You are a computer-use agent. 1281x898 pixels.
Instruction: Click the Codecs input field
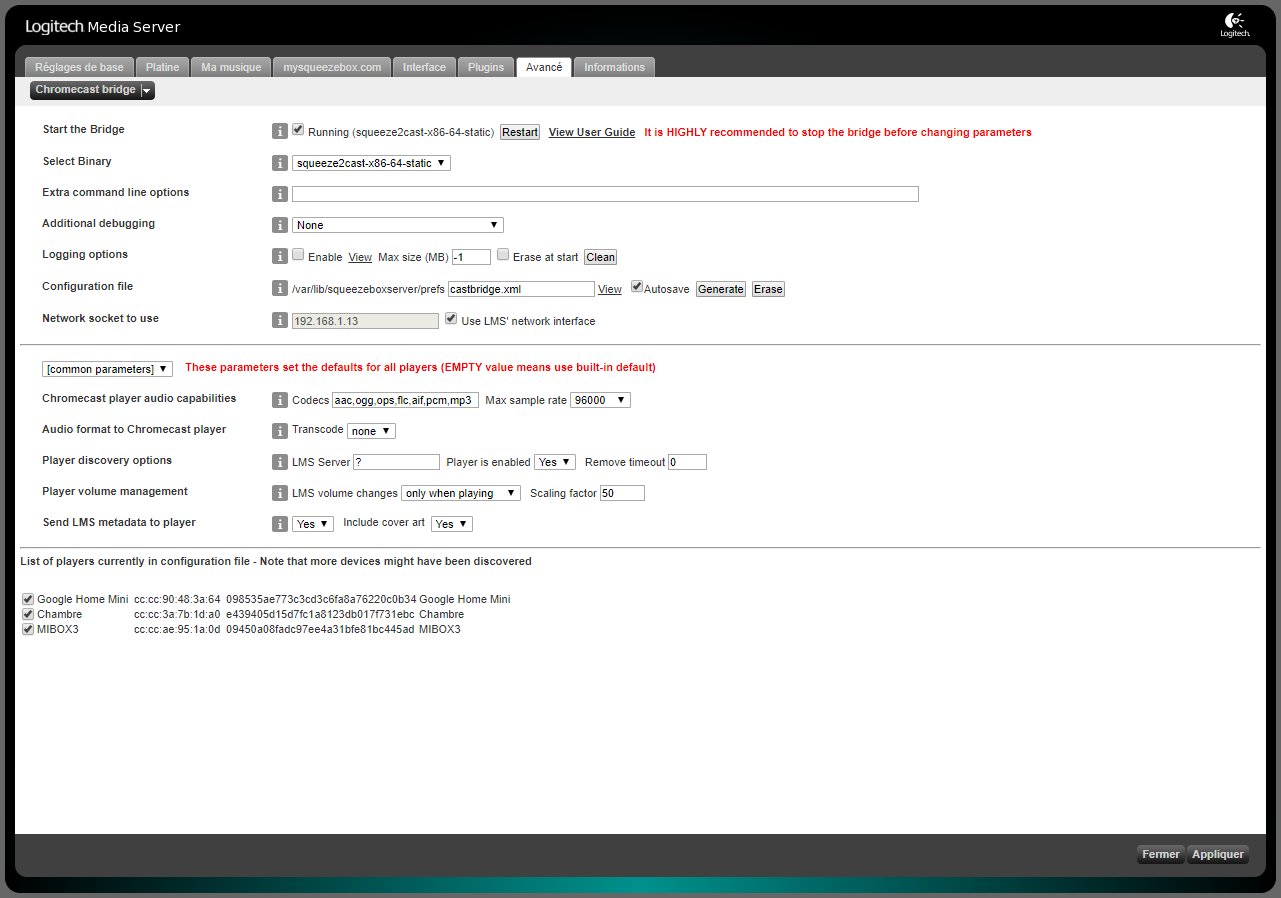[406, 400]
